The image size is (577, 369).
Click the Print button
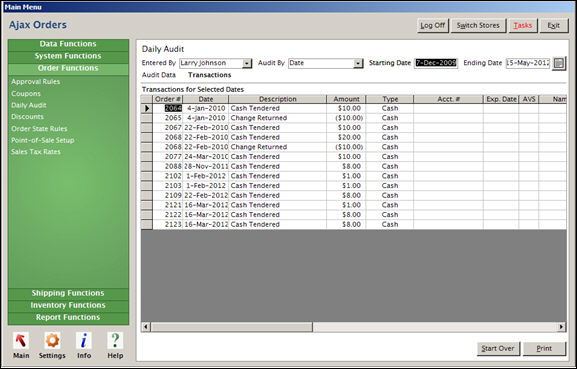click(544, 348)
